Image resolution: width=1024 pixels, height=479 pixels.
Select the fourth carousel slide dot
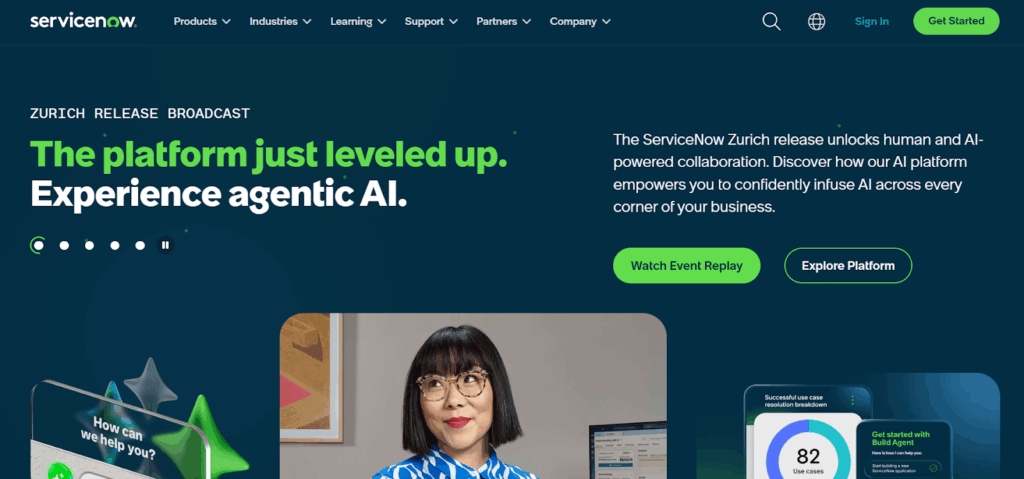click(x=115, y=246)
